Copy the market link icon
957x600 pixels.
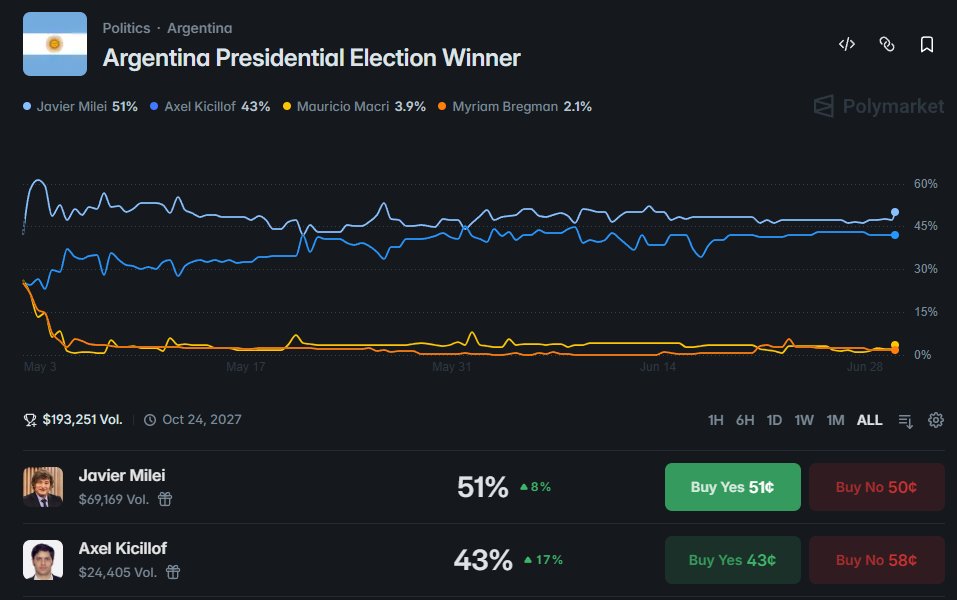887,44
